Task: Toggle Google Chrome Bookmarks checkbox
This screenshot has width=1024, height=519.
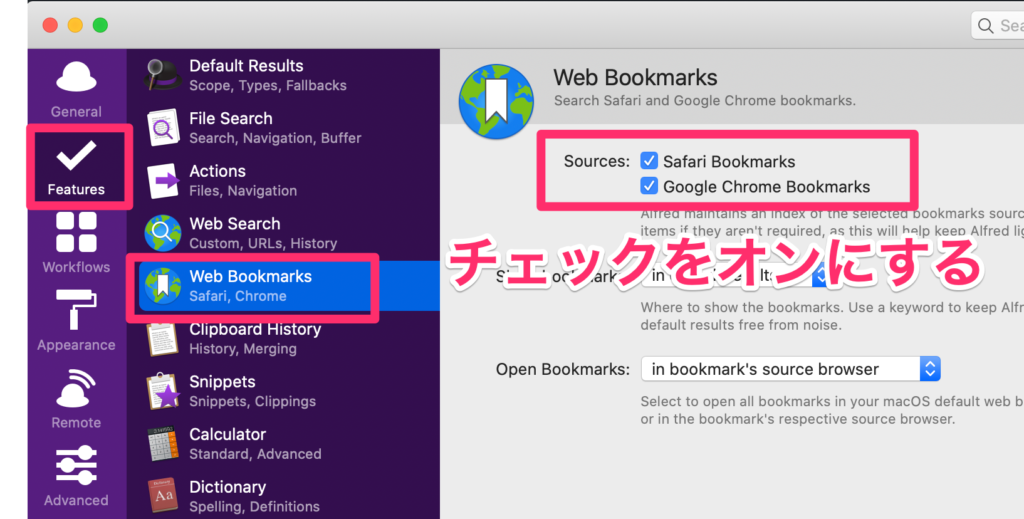Action: click(649, 186)
